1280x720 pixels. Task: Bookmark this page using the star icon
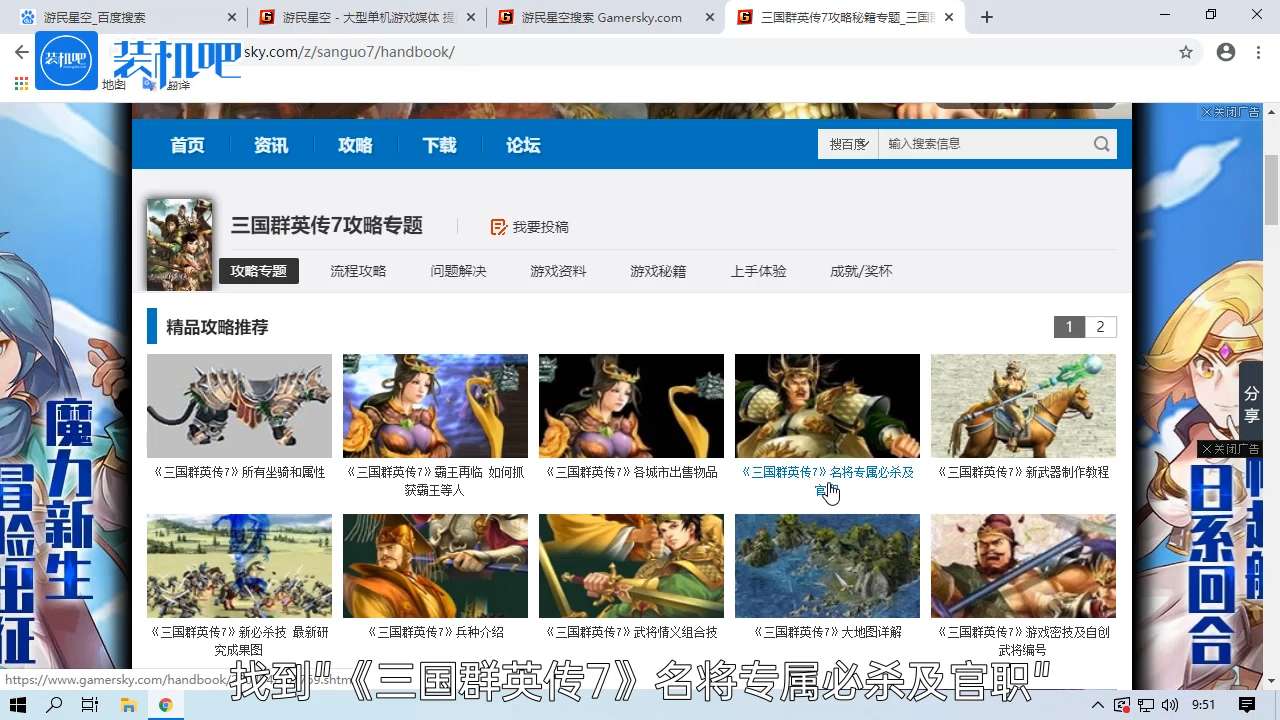(1186, 52)
